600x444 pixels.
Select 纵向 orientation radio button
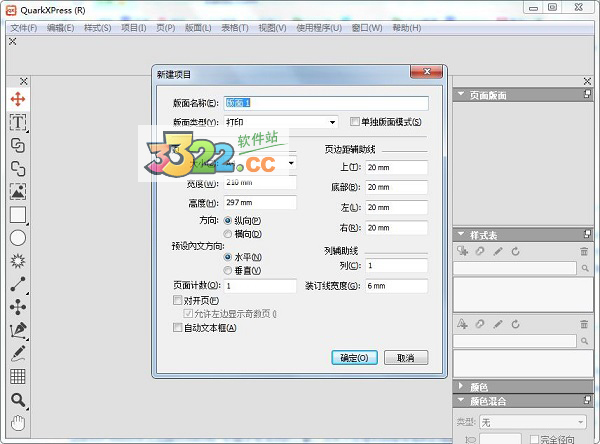tap(228, 220)
